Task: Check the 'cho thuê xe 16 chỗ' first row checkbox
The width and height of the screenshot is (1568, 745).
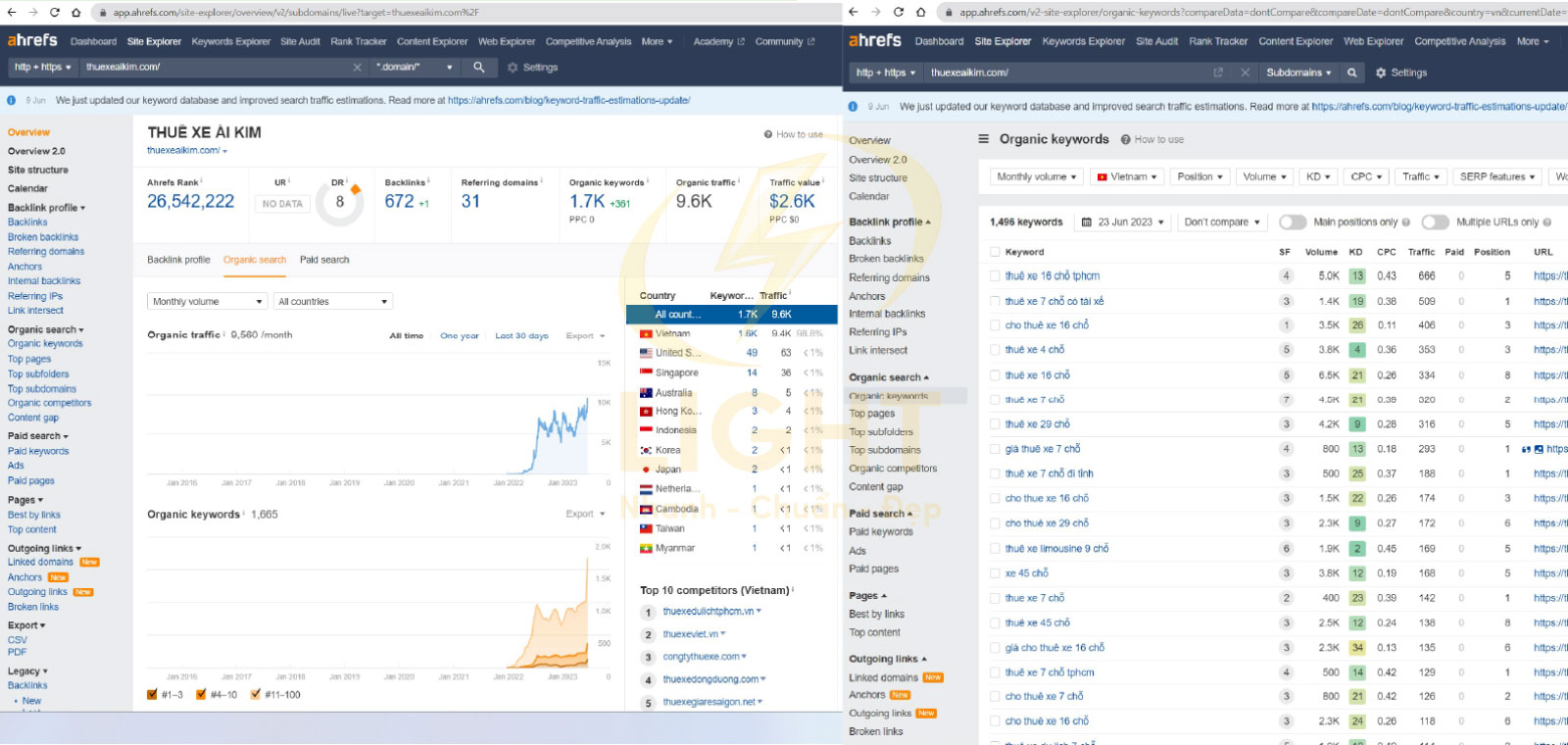Action: click(x=995, y=325)
